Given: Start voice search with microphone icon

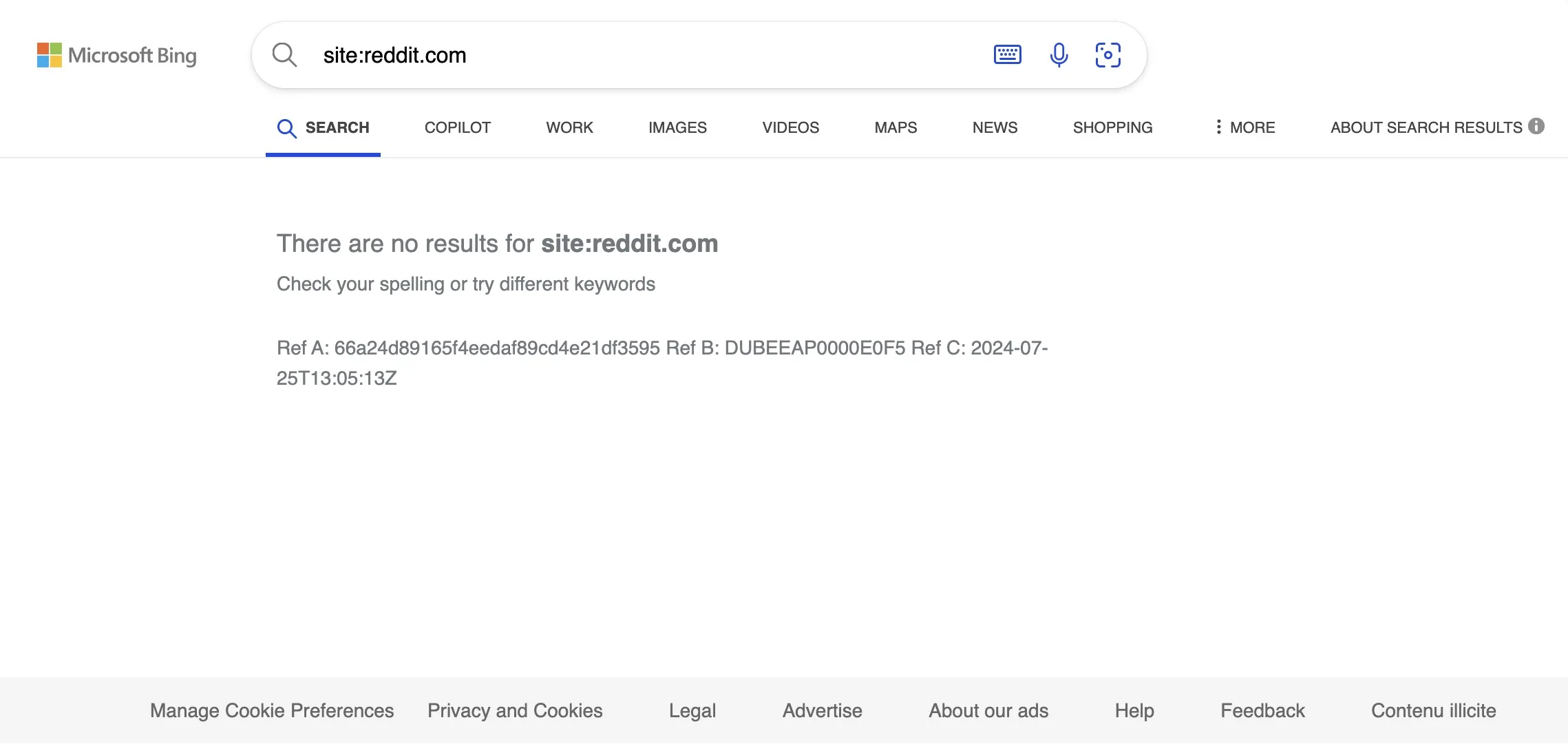Looking at the screenshot, I should coord(1059,54).
